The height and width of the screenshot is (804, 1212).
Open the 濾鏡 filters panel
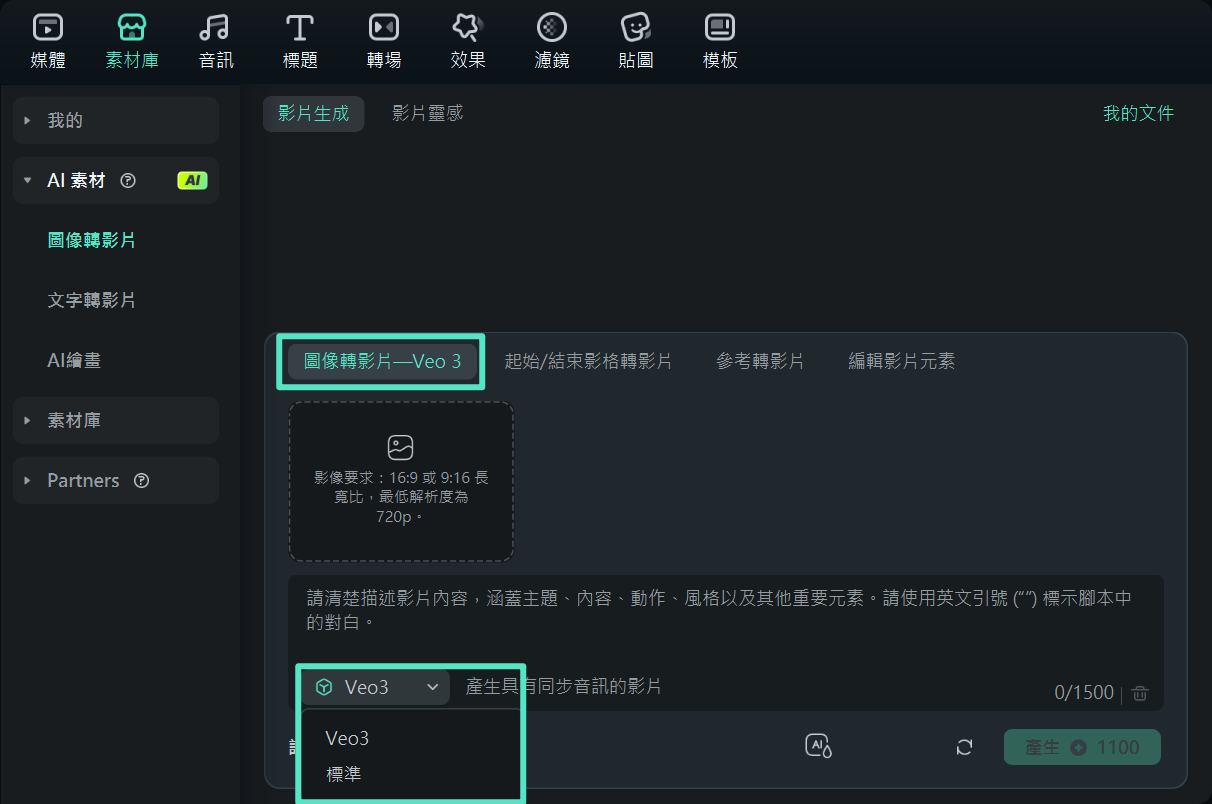click(551, 40)
